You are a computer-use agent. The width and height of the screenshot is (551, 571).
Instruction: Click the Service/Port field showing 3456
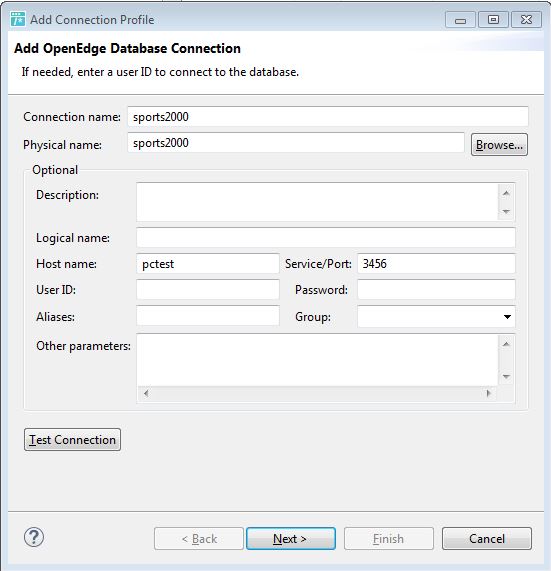point(436,264)
